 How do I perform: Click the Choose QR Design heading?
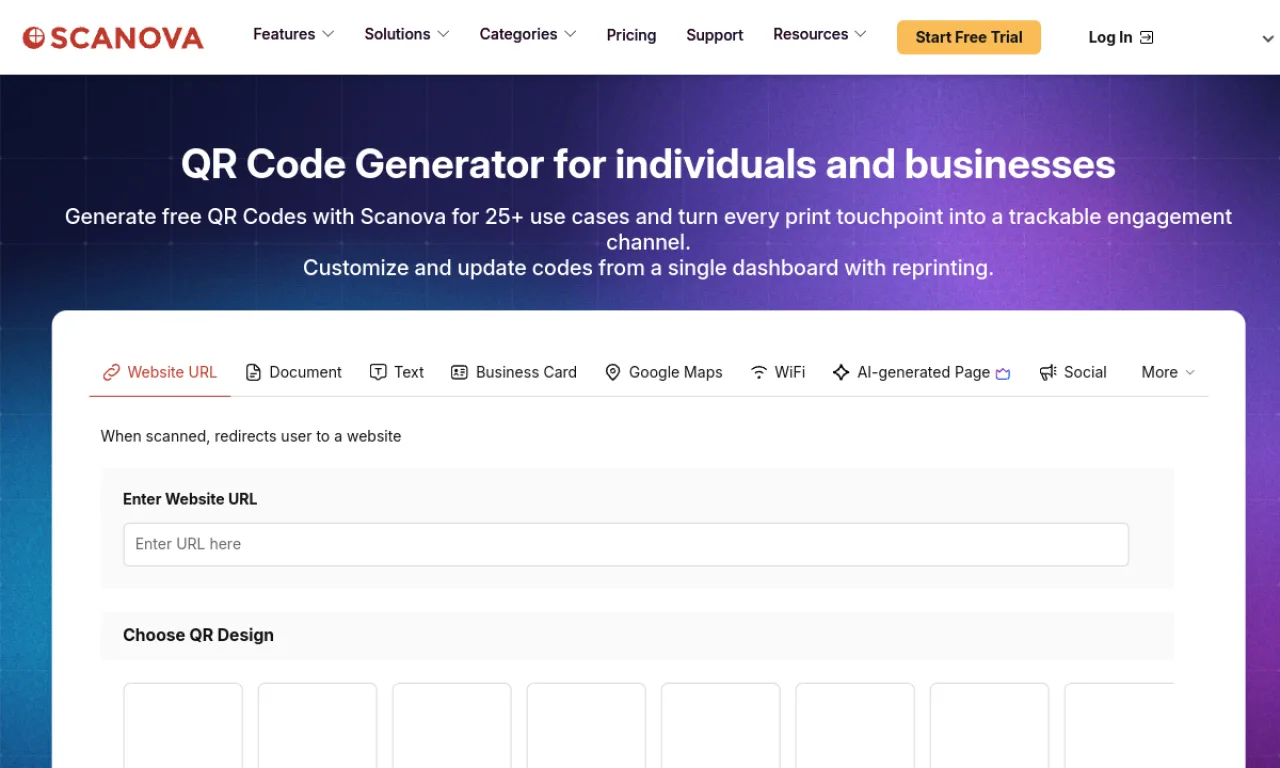(198, 635)
